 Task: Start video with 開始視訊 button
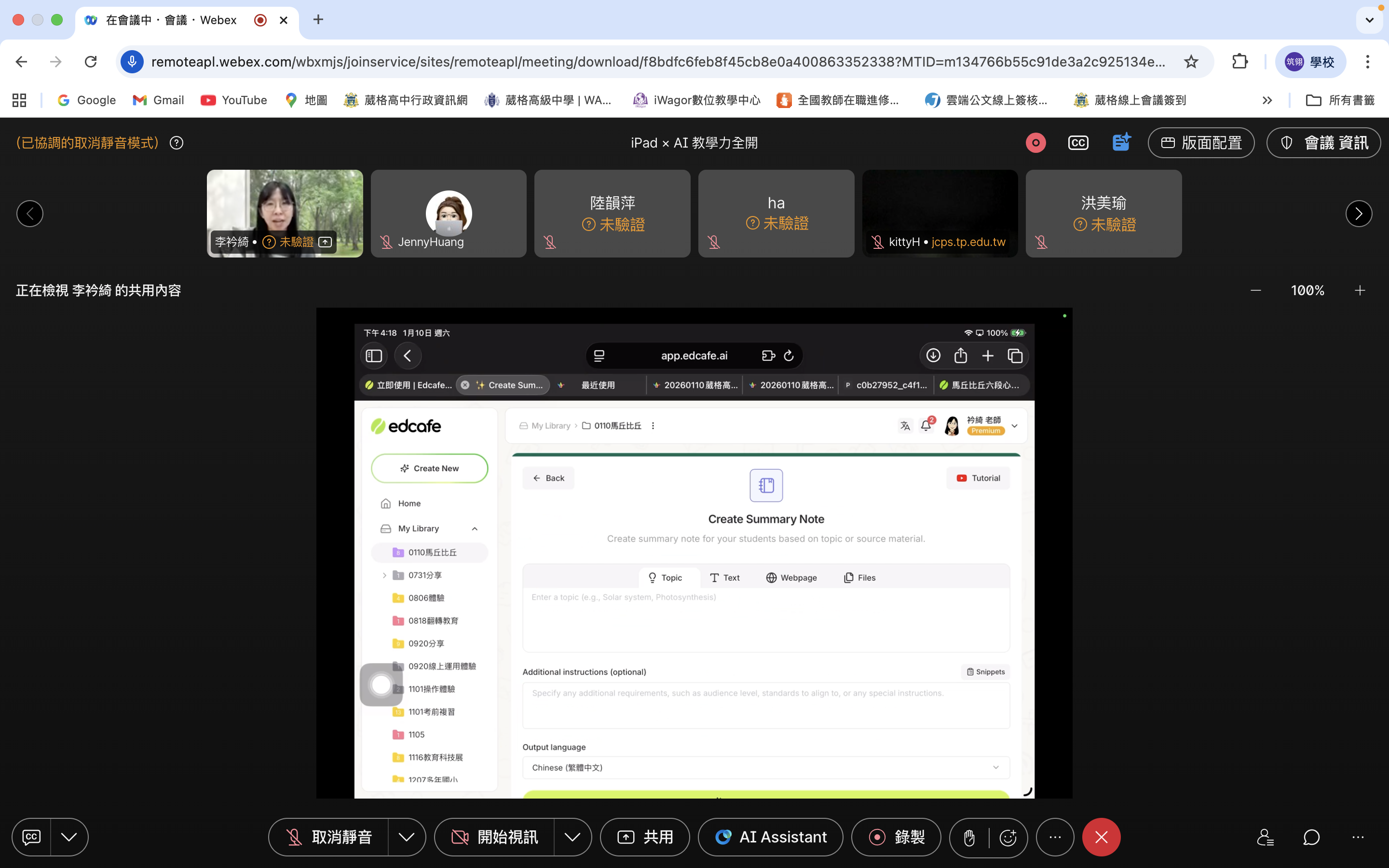click(x=495, y=838)
